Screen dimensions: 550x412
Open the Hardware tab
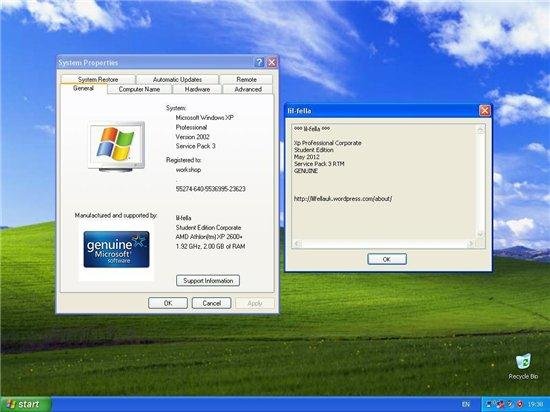(x=197, y=89)
